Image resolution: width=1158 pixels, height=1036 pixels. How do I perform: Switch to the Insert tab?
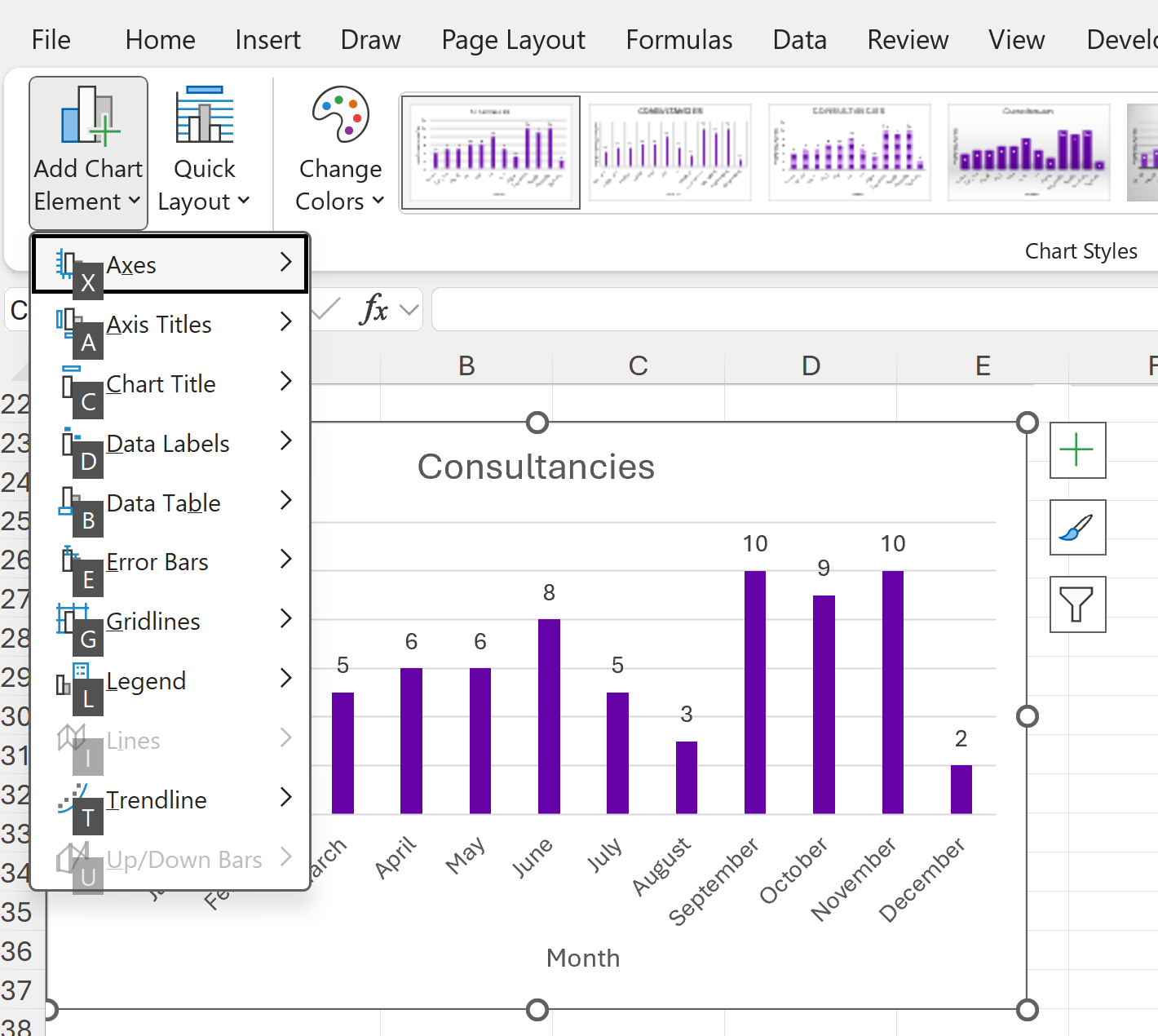267,40
